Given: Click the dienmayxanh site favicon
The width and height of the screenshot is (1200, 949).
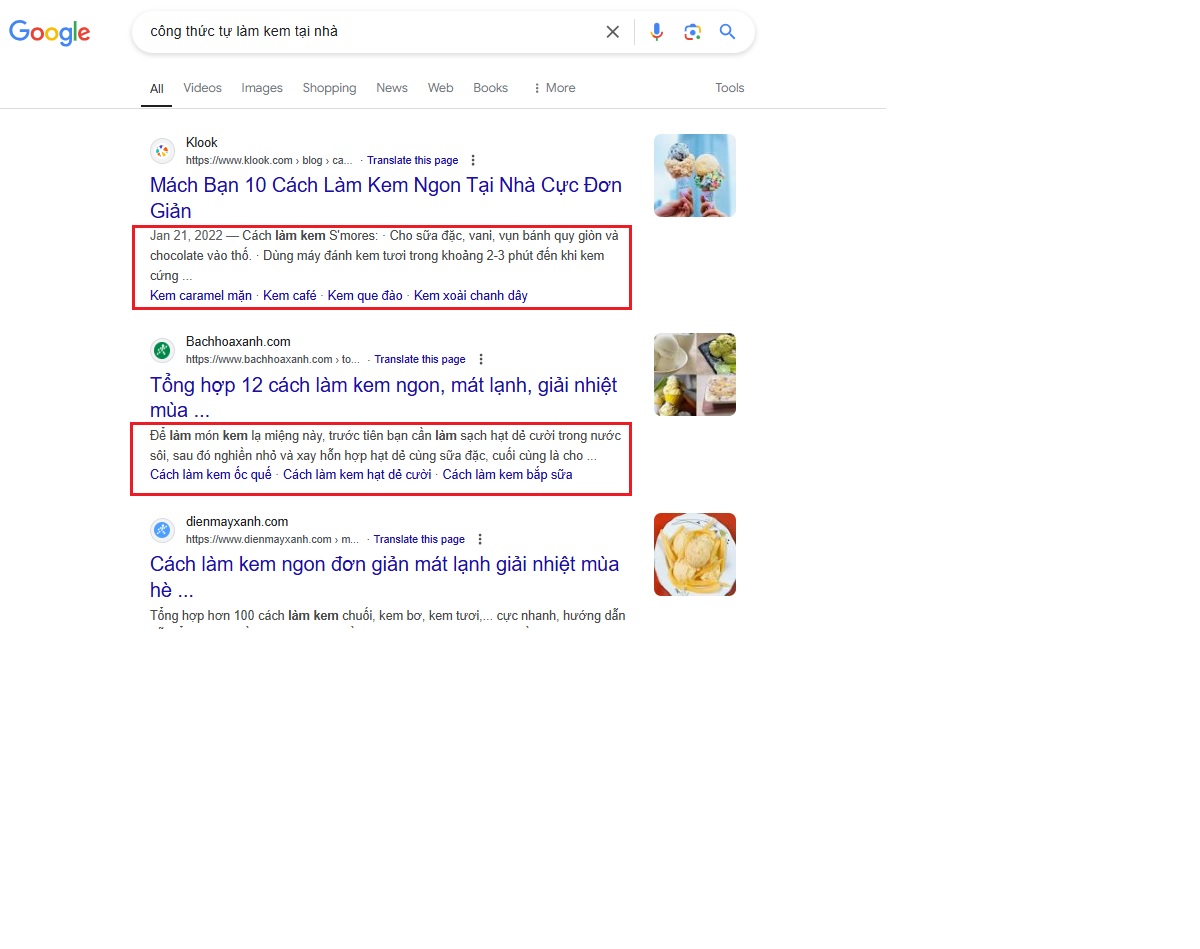Looking at the screenshot, I should (x=162, y=530).
